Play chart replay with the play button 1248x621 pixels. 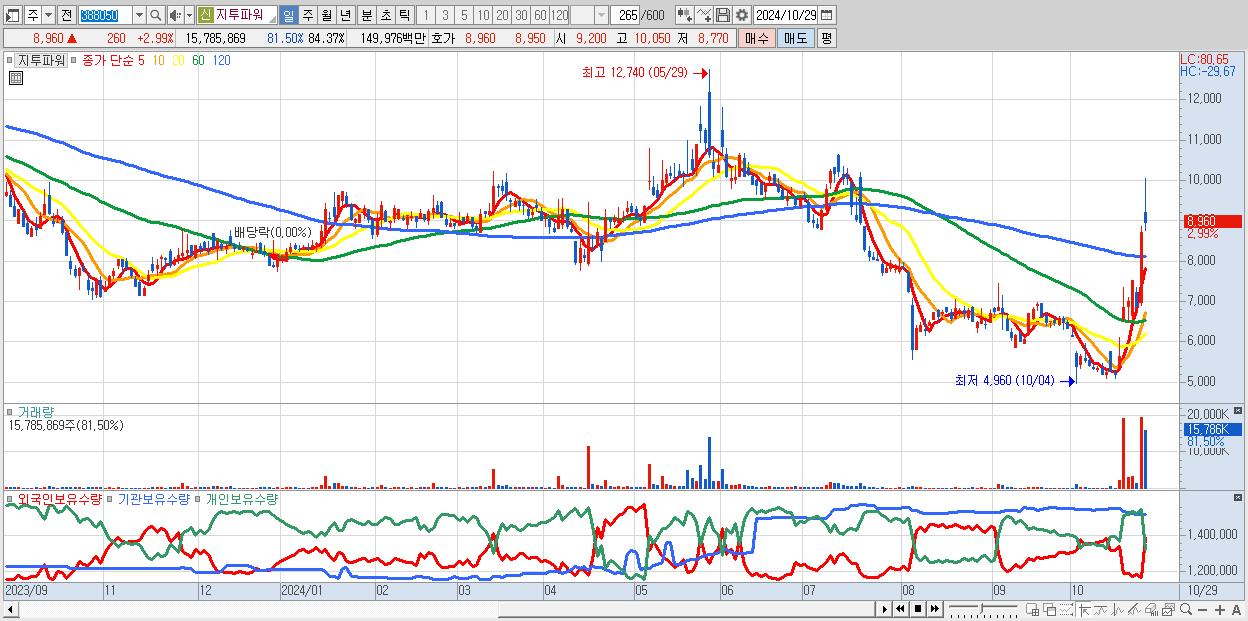884,609
